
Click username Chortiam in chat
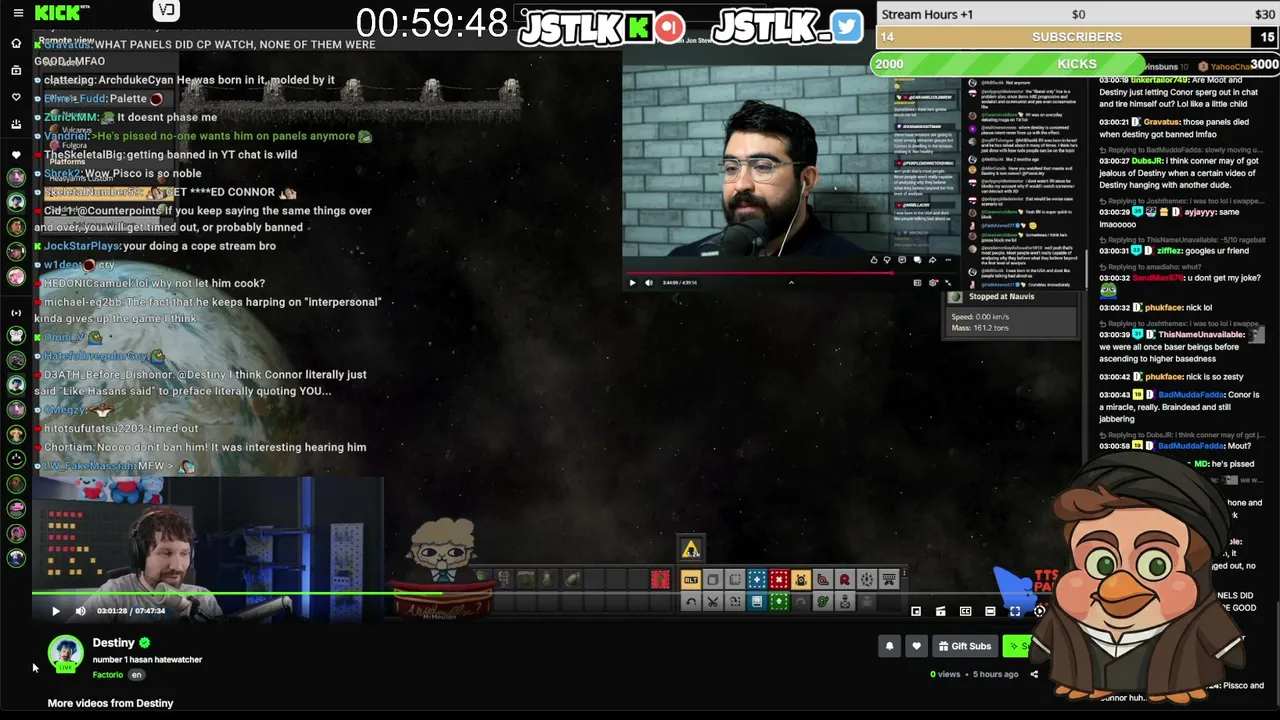pos(68,448)
